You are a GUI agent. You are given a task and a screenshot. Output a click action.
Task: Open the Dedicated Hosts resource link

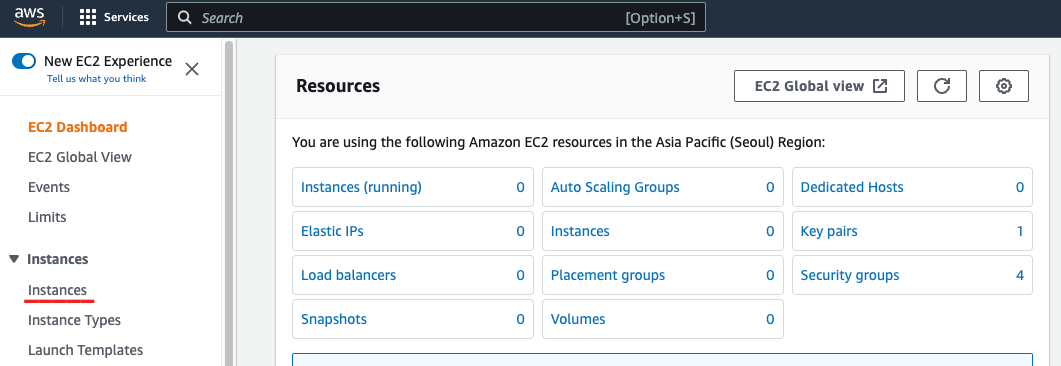click(x=852, y=187)
